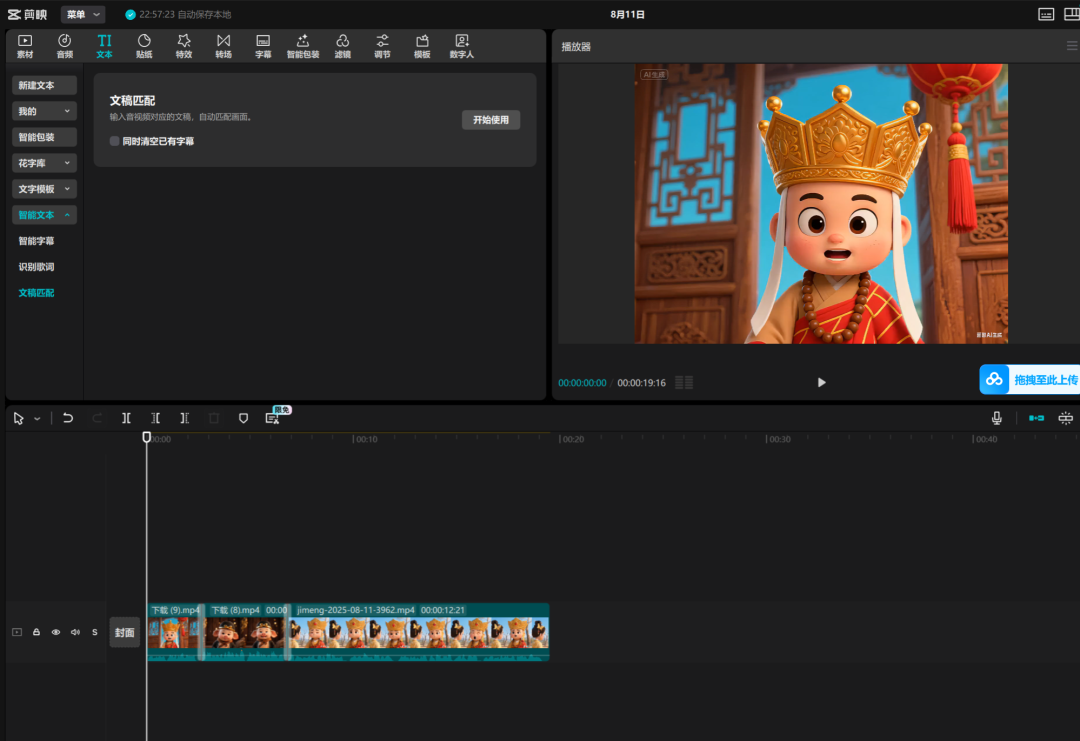Select the pointer selection tool
The image size is (1080, 741).
[19, 418]
